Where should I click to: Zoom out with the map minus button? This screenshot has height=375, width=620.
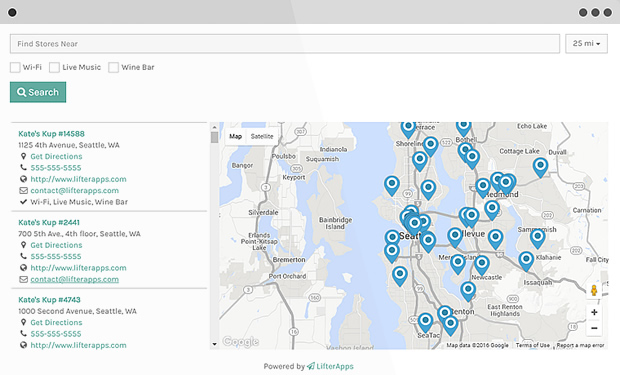pos(594,328)
